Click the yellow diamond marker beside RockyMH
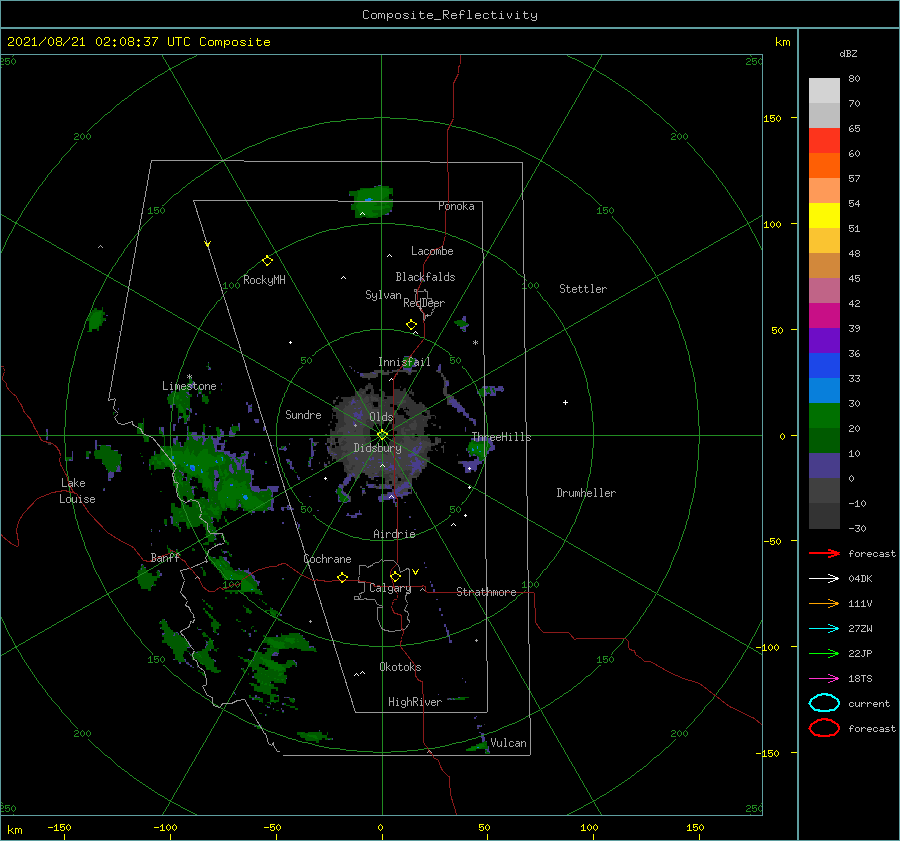900x841 pixels. [x=267, y=261]
